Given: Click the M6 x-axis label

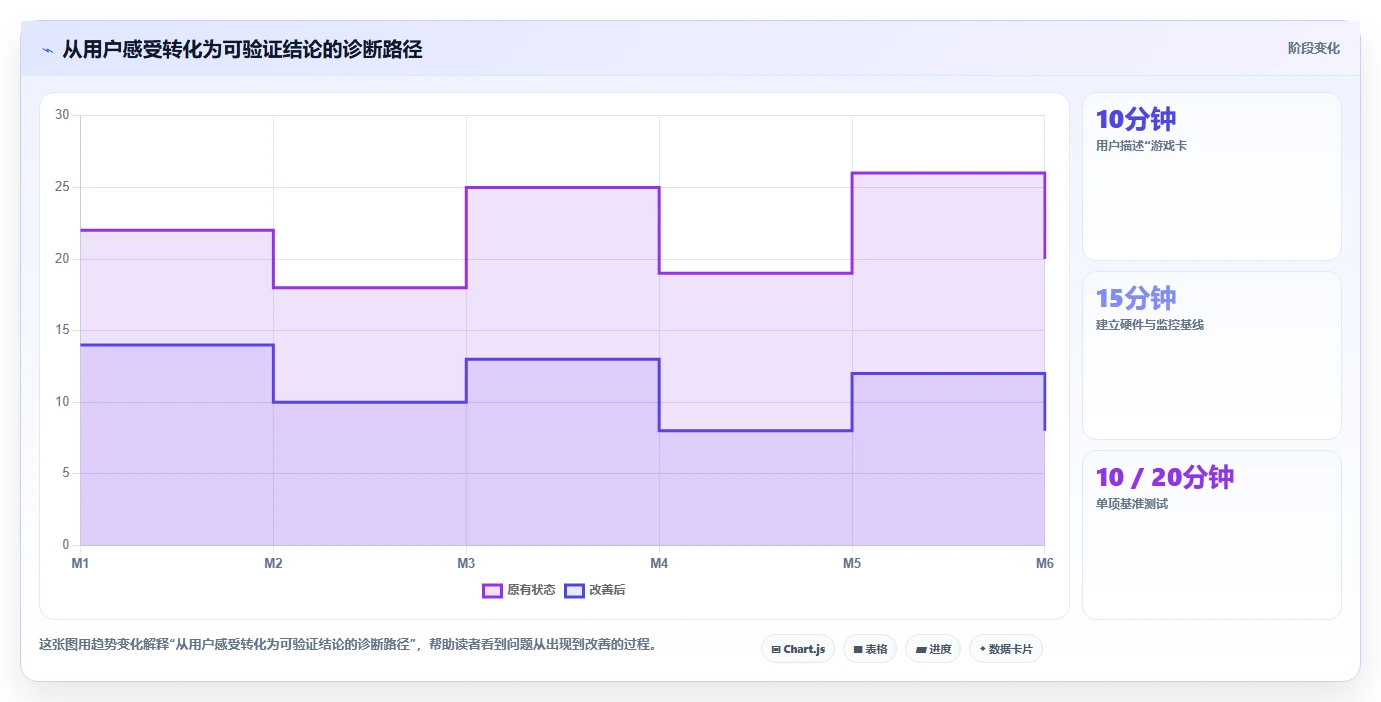Looking at the screenshot, I should pos(1044,563).
